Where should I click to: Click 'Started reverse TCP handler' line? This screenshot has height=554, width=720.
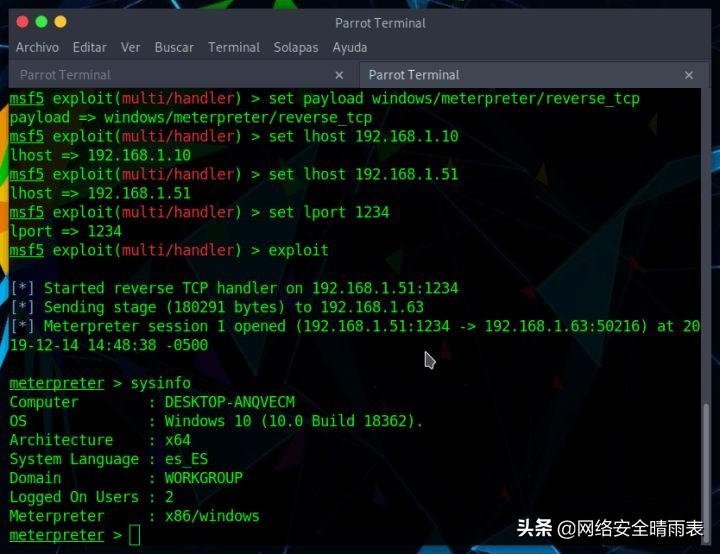point(234,288)
